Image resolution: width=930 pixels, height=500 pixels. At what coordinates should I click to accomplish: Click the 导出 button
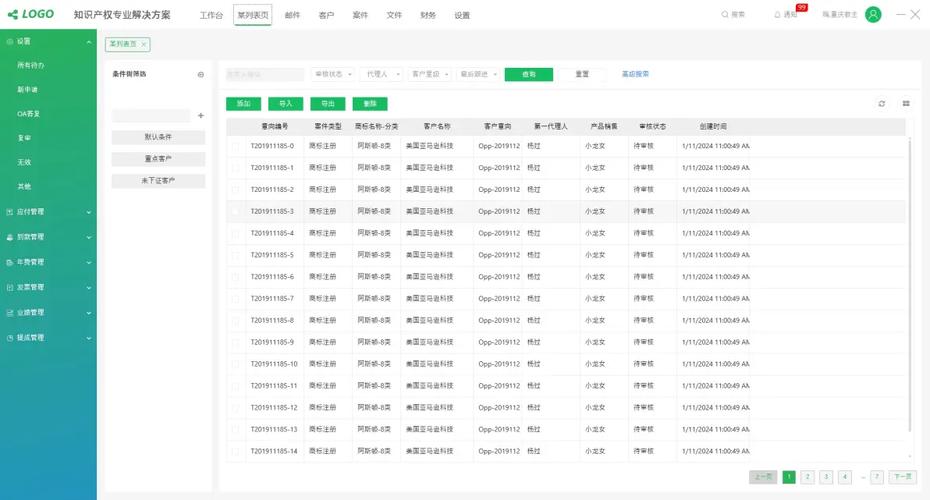328,104
